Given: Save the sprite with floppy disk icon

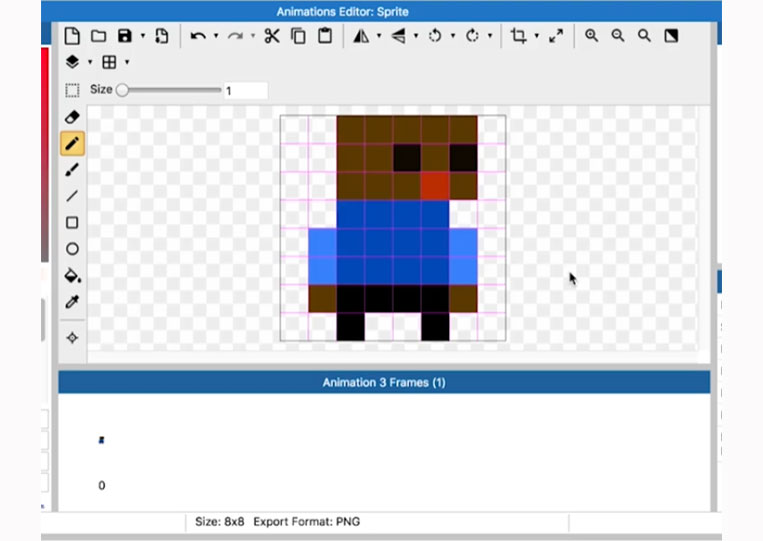Looking at the screenshot, I should 125,36.
